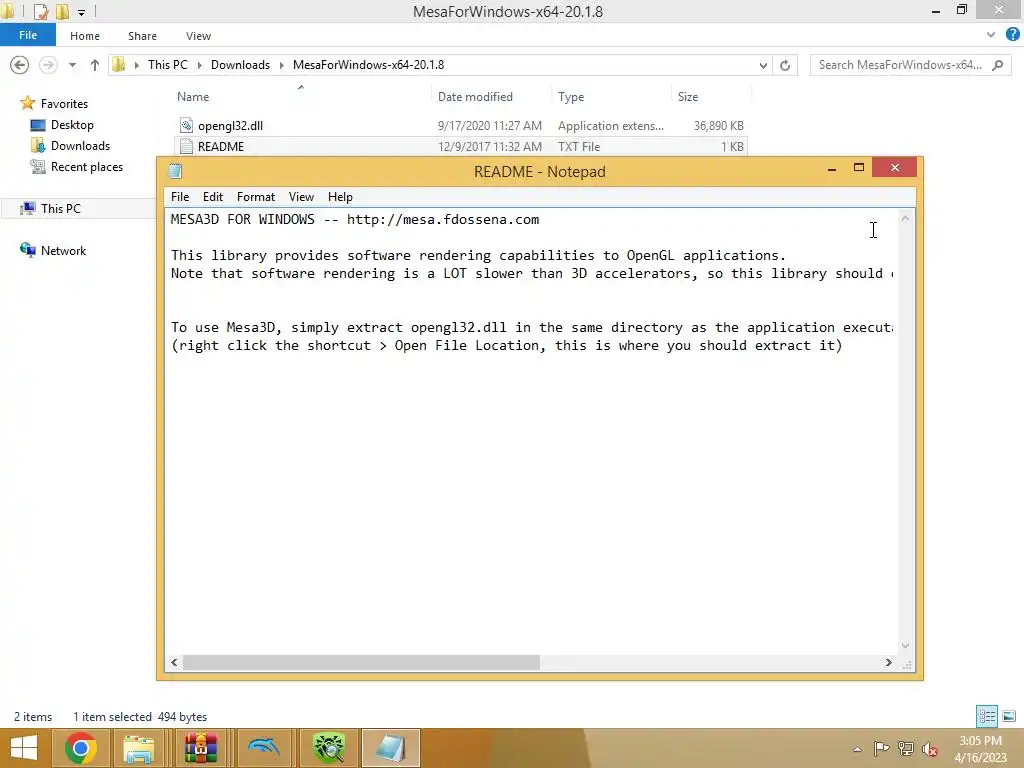This screenshot has width=1024, height=768.
Task: Refresh the Explorer folder view
Action: pyautogui.click(x=785, y=65)
